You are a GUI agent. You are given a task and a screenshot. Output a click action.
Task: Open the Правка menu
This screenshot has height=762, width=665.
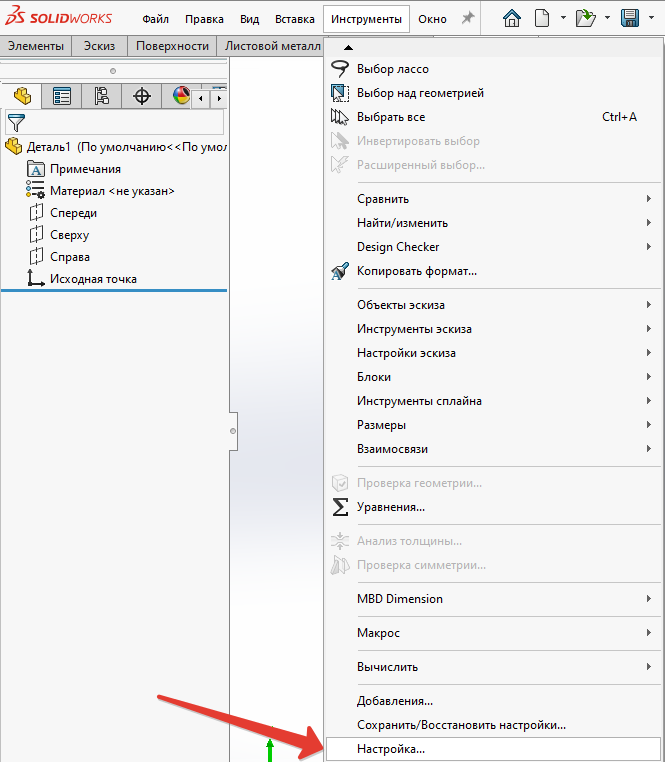click(x=204, y=19)
